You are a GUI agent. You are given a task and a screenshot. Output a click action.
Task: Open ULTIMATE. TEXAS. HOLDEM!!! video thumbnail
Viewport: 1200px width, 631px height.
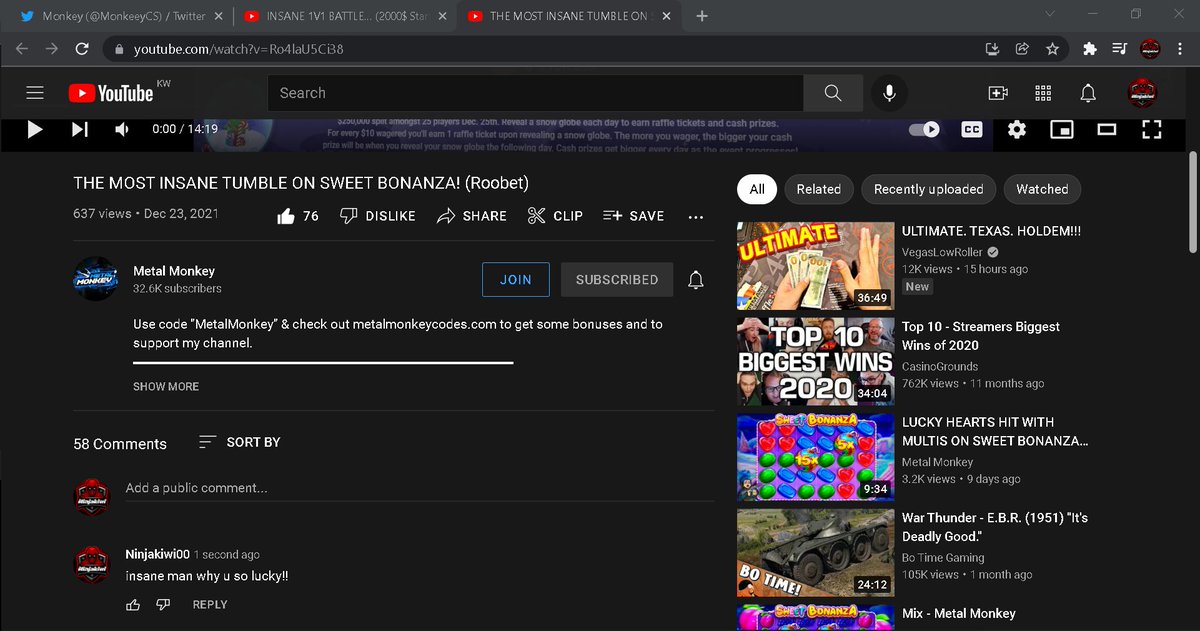click(815, 266)
